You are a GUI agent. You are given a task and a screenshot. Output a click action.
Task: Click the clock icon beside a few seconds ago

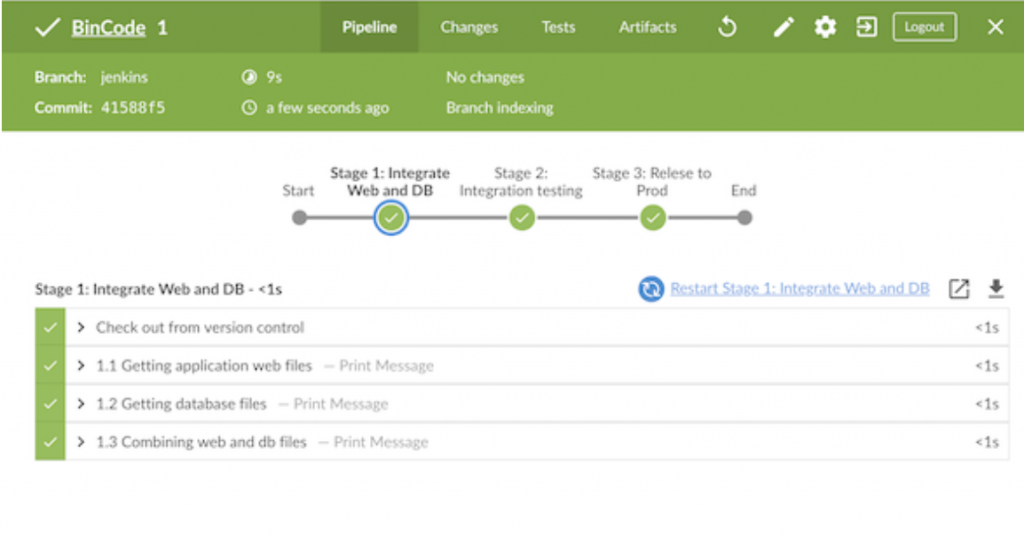coord(249,107)
